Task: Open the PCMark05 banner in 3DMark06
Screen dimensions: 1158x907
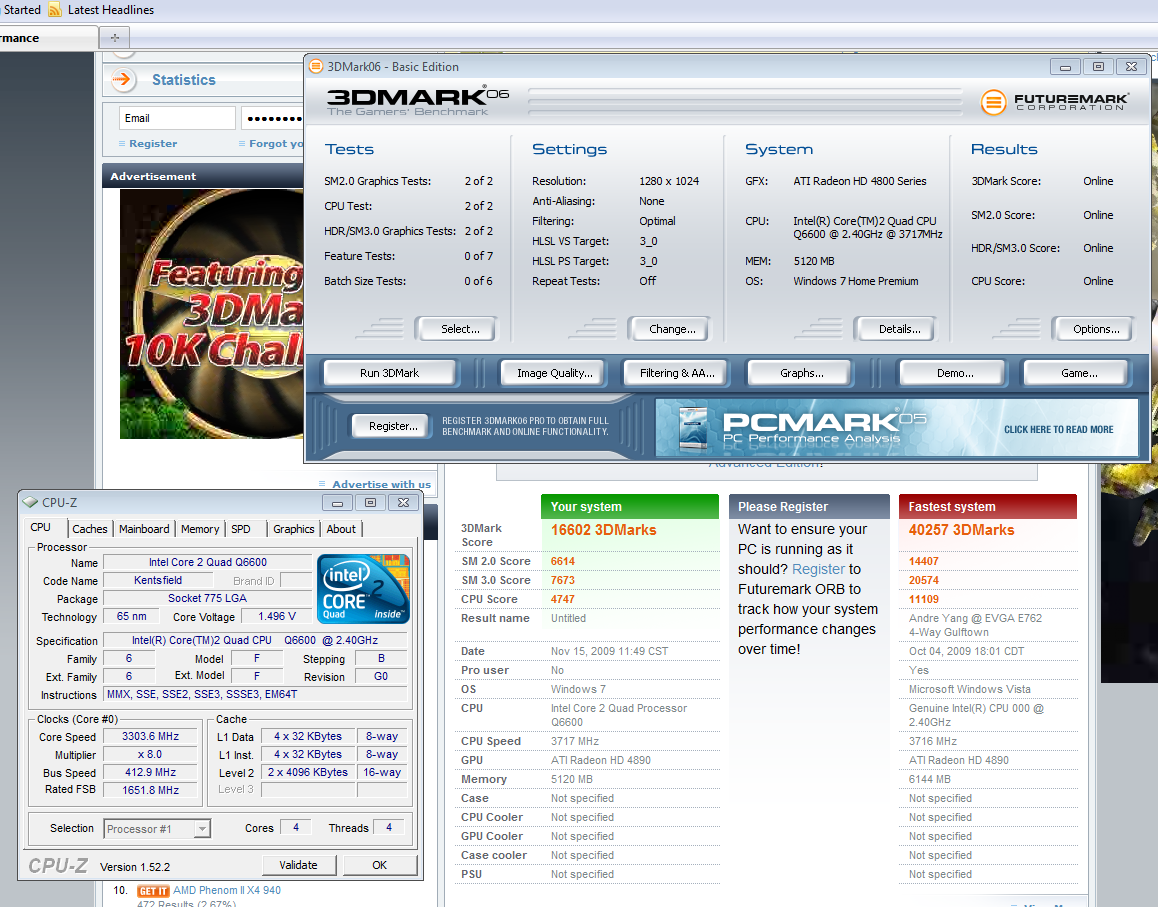Action: point(897,428)
